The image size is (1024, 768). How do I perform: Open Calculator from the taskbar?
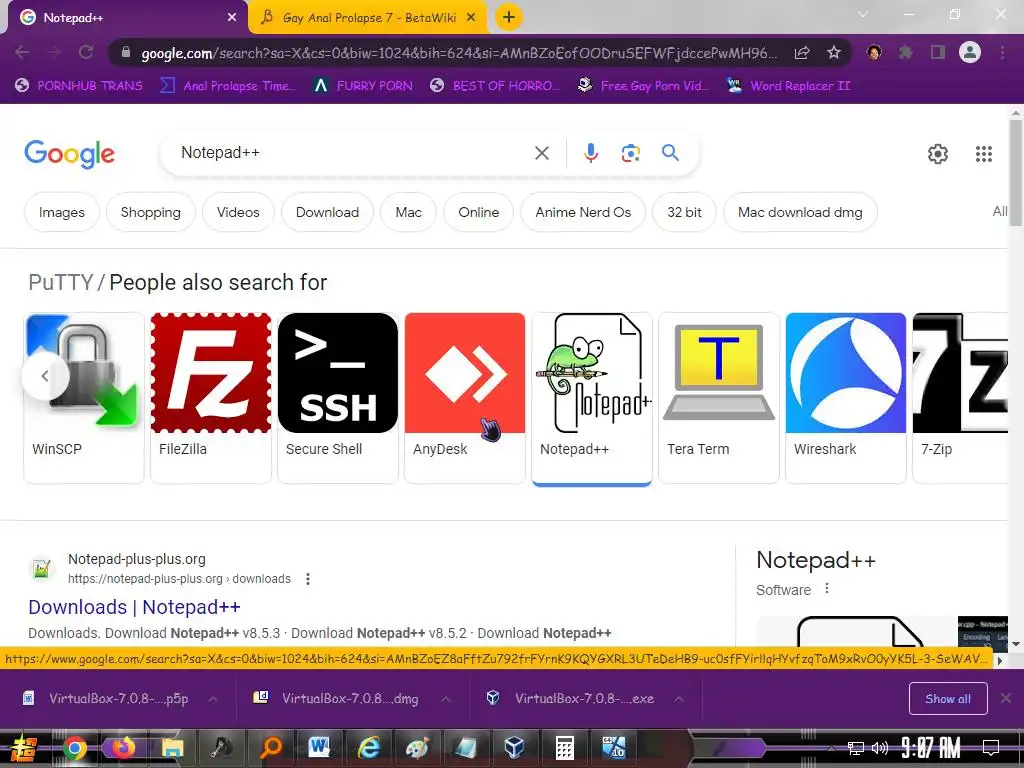point(564,748)
